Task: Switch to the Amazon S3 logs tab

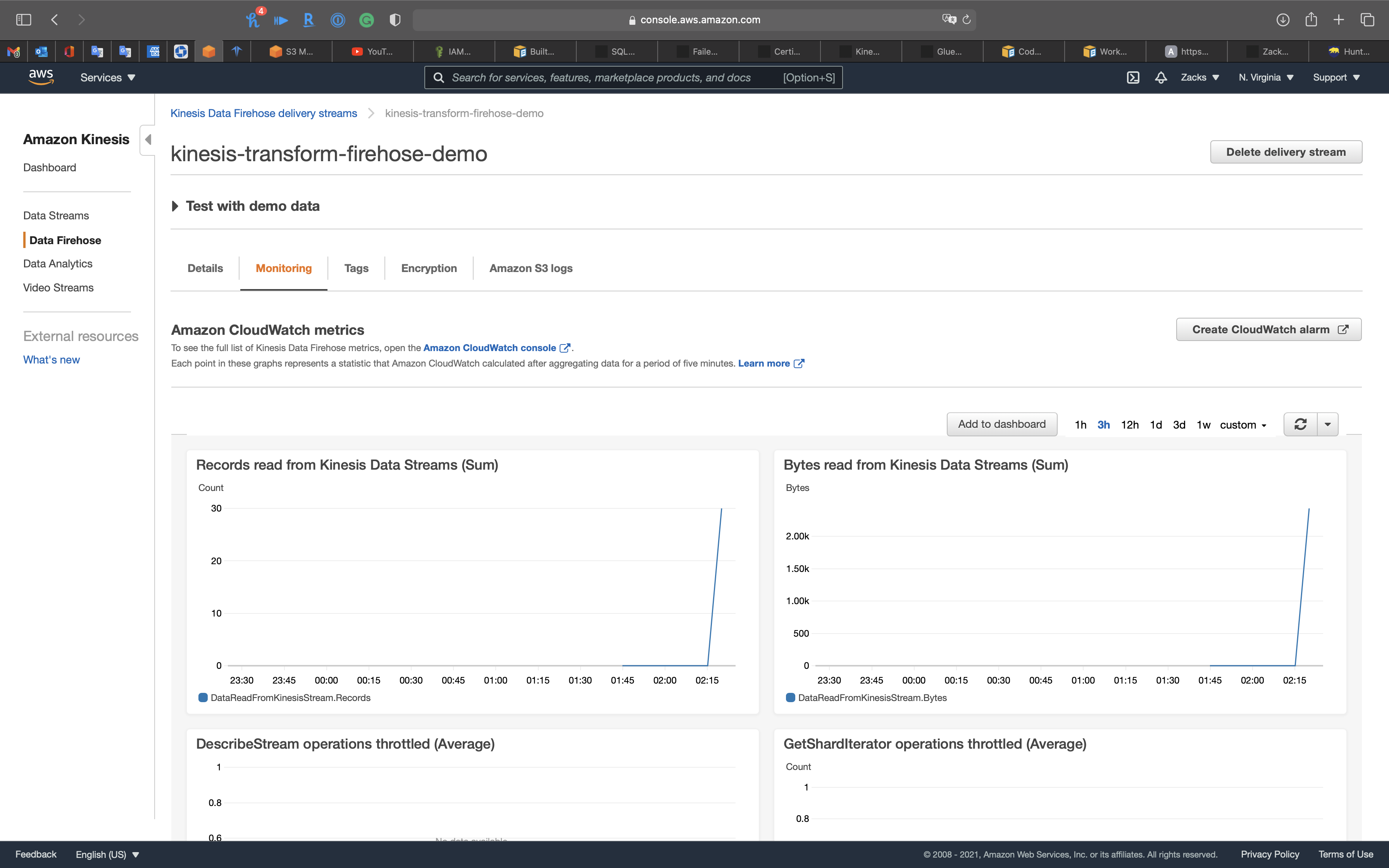Action: [x=530, y=268]
